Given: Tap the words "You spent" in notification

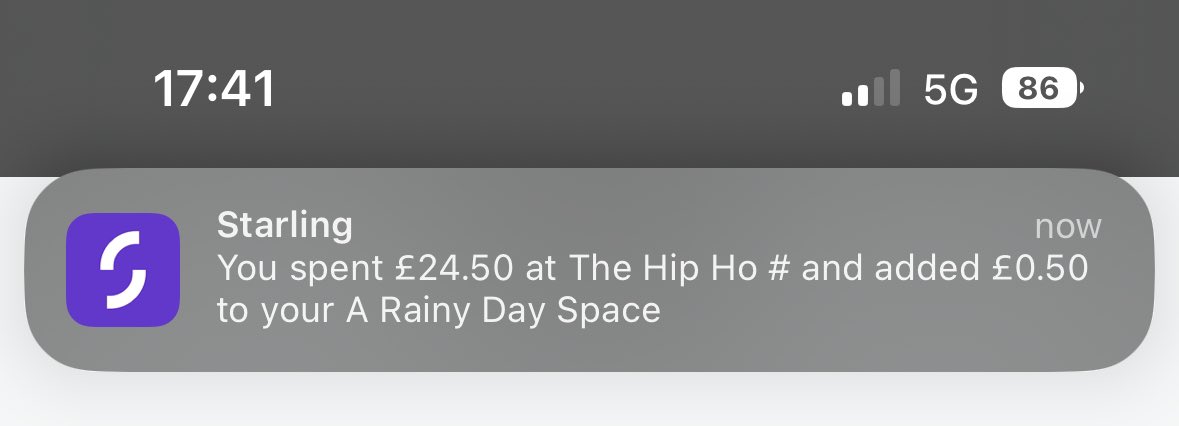Looking at the screenshot, I should pos(298,269).
